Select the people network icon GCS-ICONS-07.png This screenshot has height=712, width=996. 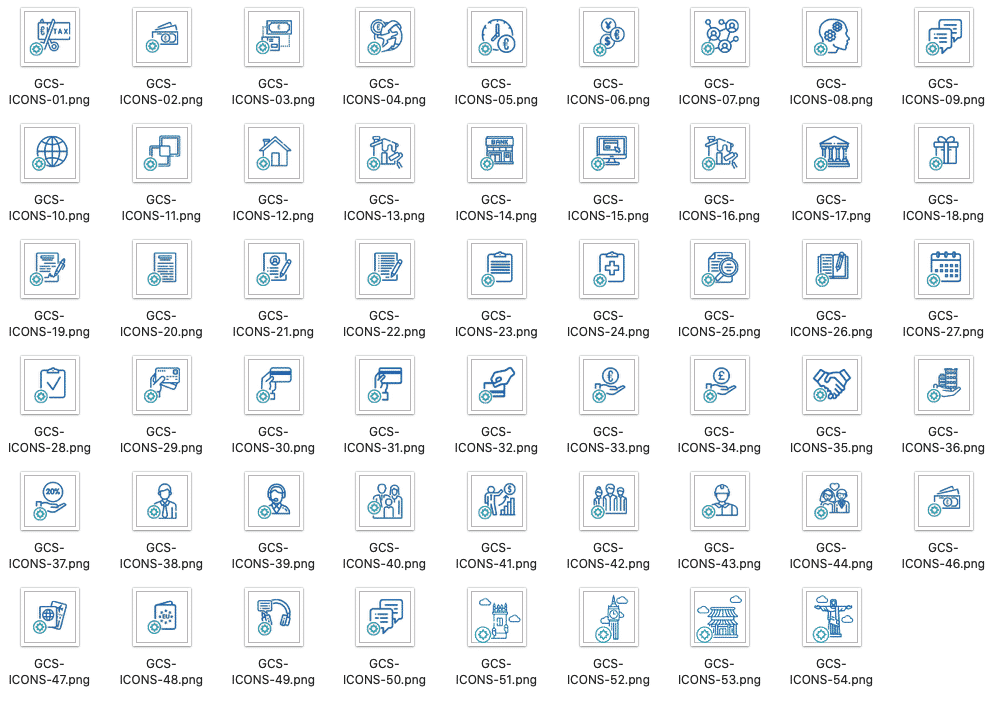(720, 37)
